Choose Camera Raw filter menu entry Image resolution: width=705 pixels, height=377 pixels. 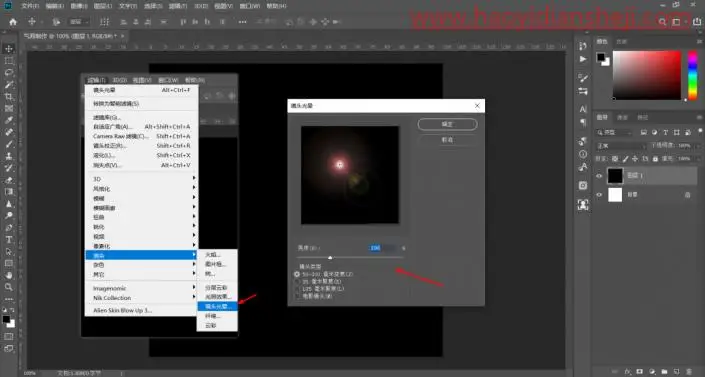pos(141,136)
